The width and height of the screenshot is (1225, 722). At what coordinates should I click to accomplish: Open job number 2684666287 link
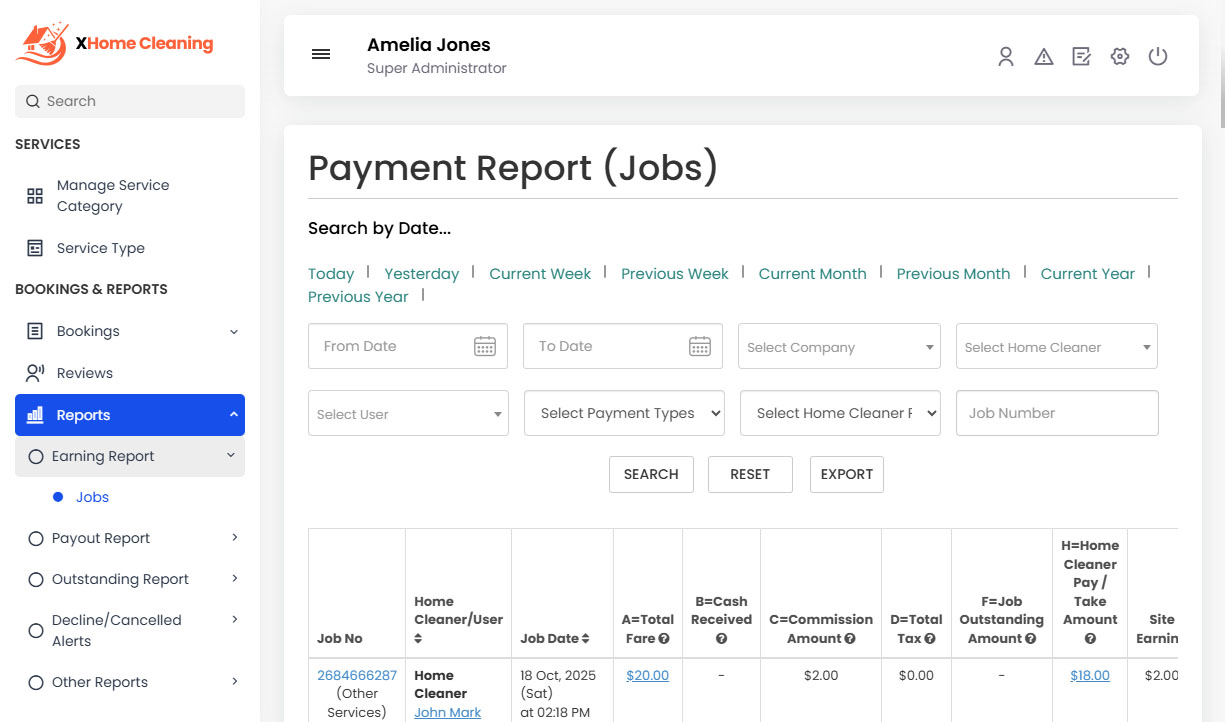tap(356, 674)
